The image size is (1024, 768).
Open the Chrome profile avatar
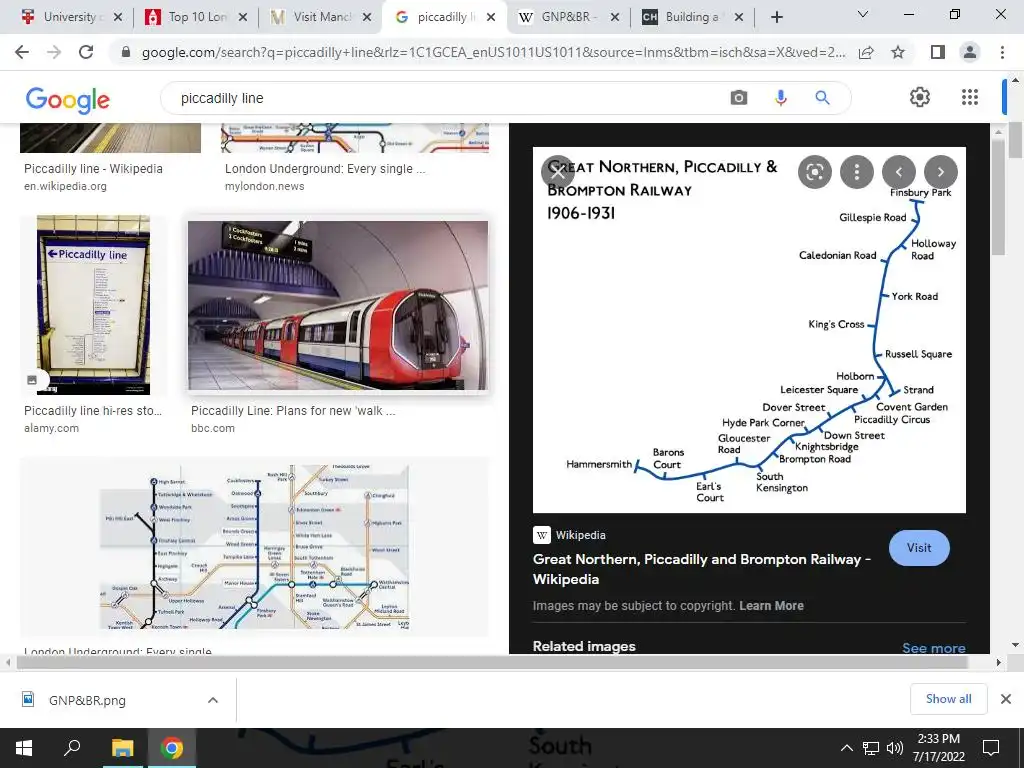970,52
